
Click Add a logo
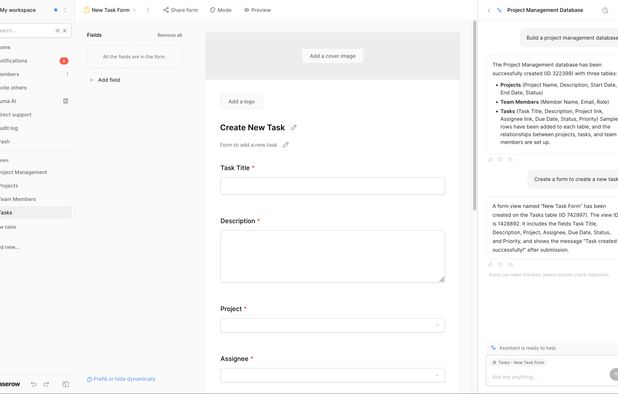[x=242, y=102]
